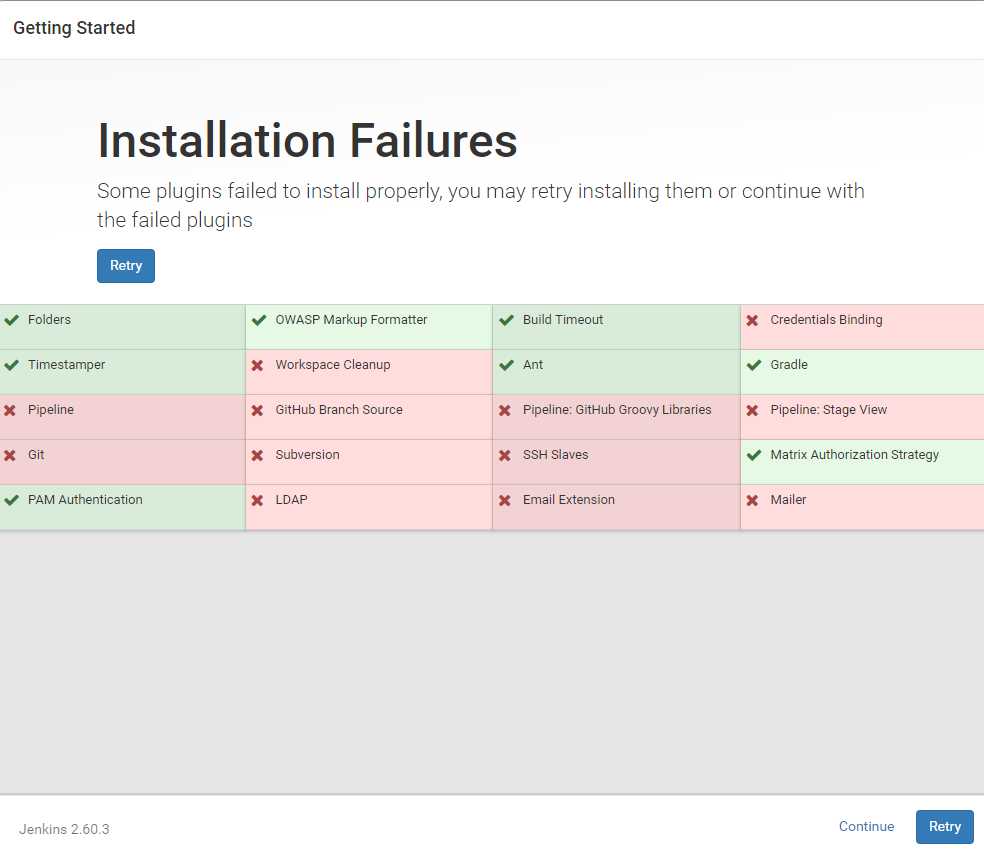Click the Installation Failures heading
This screenshot has height=856, width=984.
point(307,141)
